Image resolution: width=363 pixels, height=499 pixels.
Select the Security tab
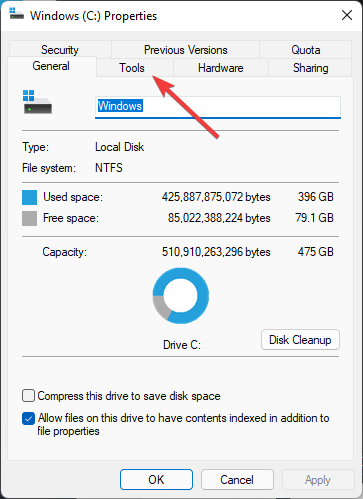60,50
